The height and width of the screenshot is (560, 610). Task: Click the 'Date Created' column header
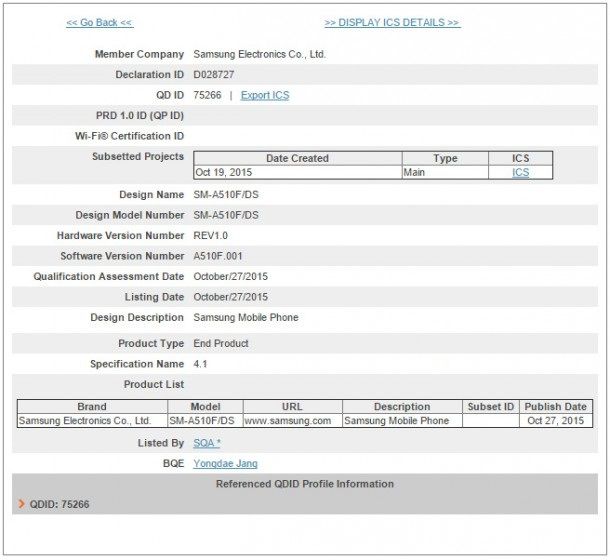297,158
